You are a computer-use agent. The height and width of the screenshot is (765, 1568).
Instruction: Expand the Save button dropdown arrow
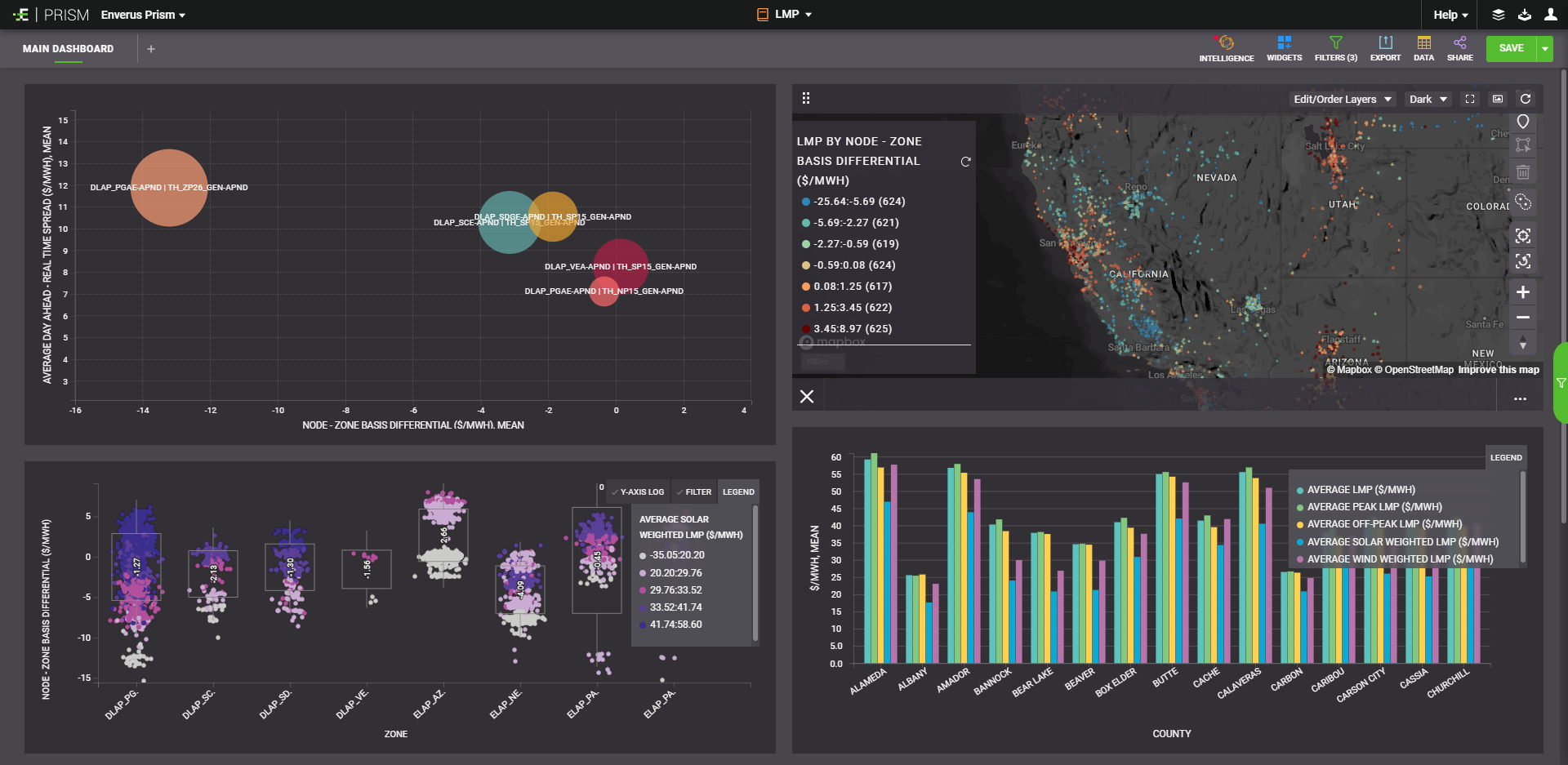(1545, 48)
